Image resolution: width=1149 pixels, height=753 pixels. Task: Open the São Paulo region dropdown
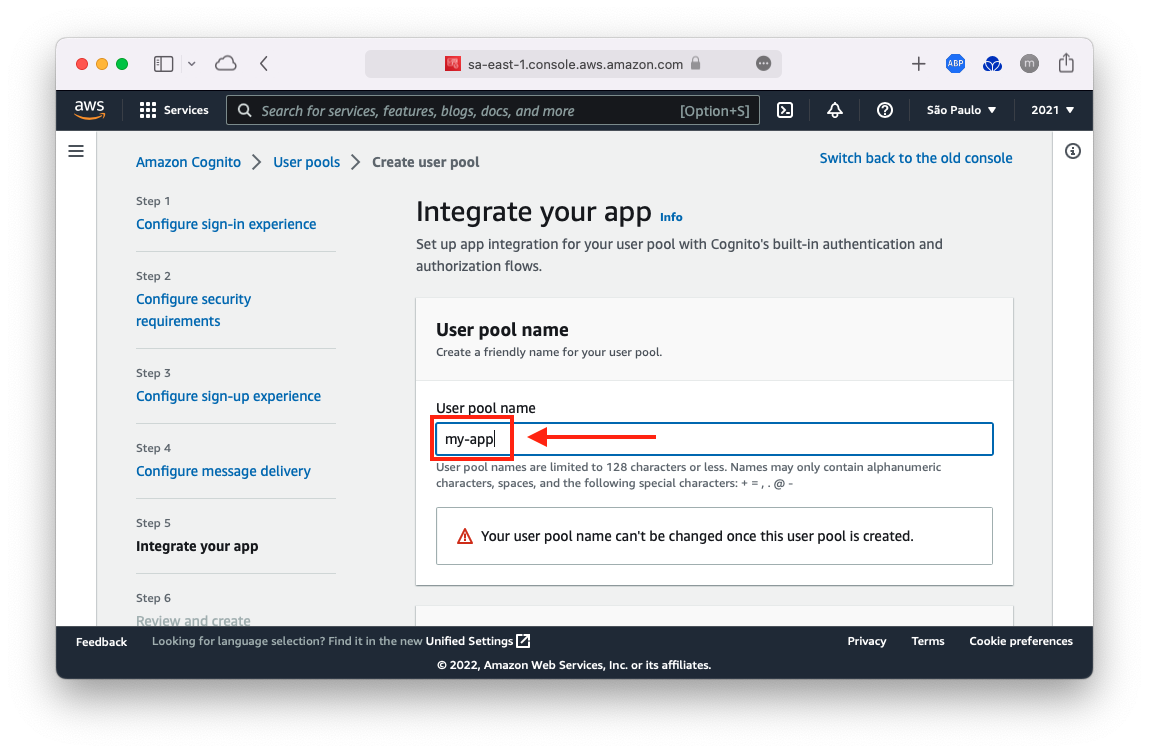pyautogui.click(x=961, y=110)
